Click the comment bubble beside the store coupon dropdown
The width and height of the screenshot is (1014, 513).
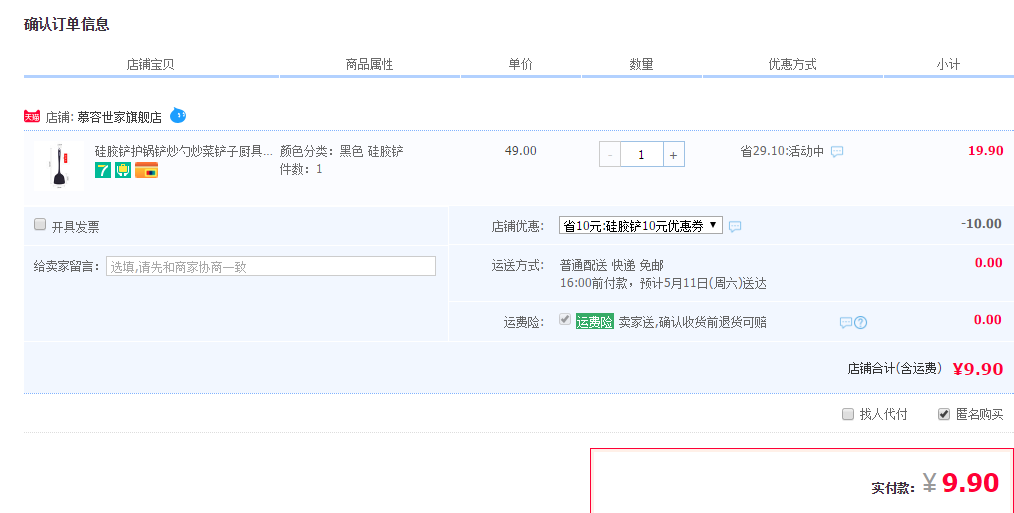pos(735,227)
